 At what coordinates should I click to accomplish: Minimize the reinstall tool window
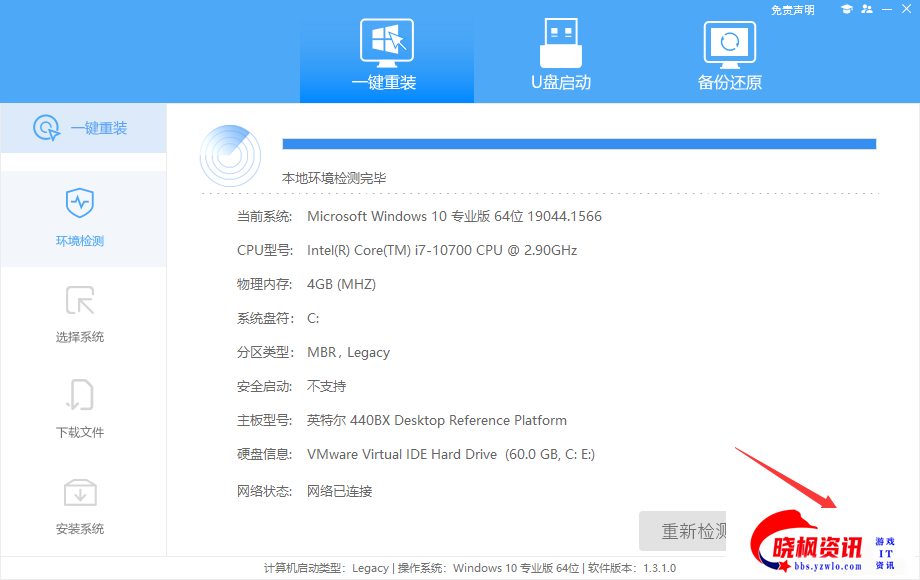click(x=886, y=9)
